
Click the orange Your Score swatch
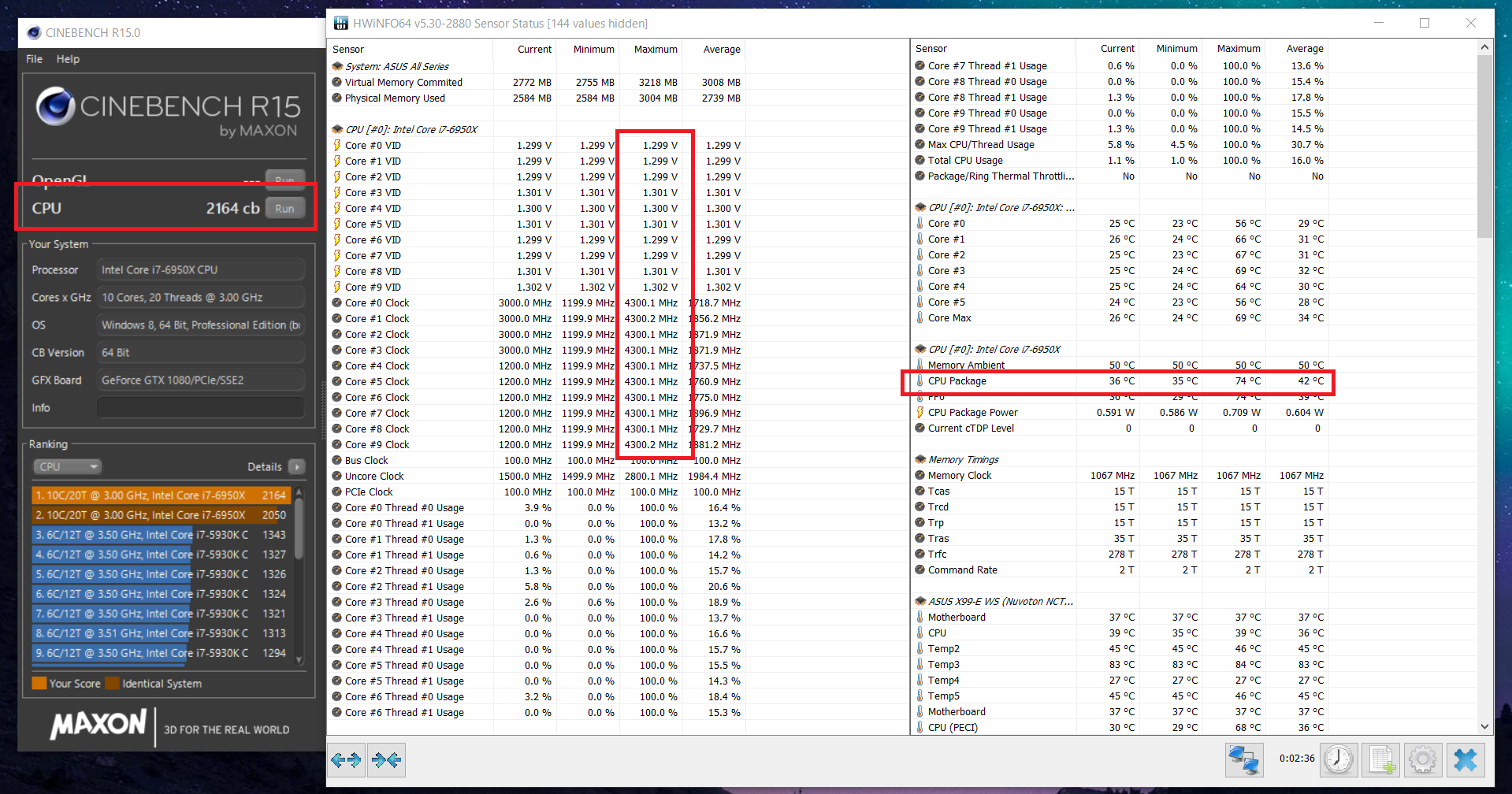(x=39, y=683)
